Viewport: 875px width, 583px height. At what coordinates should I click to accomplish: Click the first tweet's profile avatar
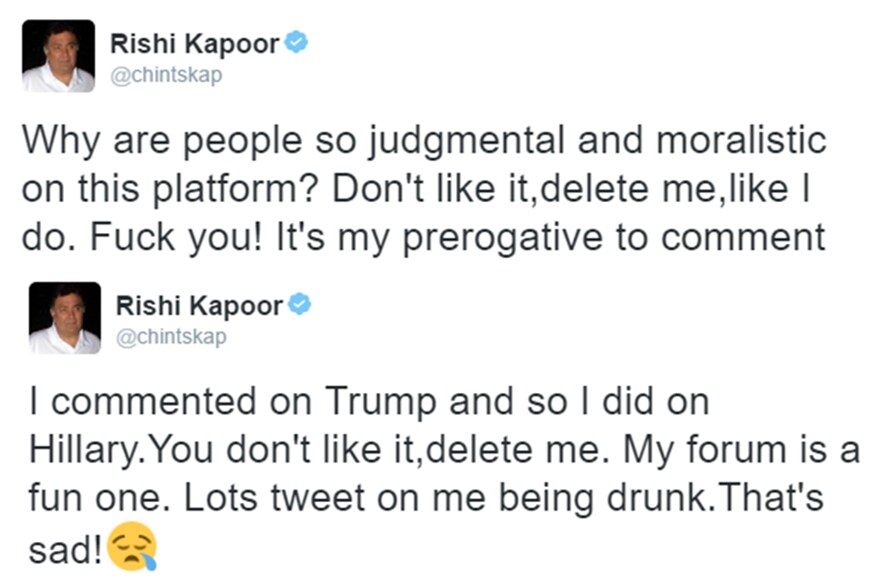[58, 56]
